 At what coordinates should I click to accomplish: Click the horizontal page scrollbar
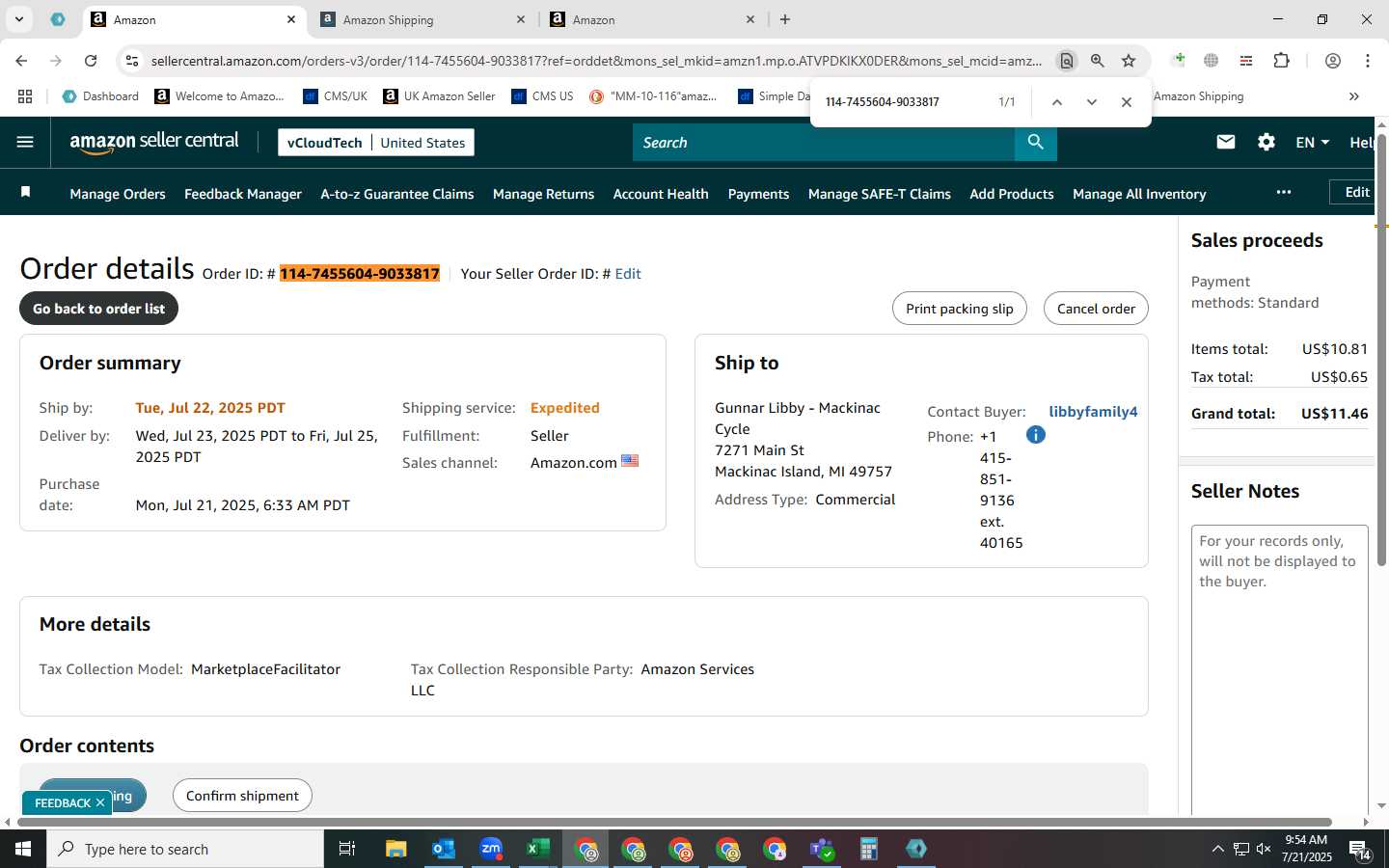[x=675, y=822]
